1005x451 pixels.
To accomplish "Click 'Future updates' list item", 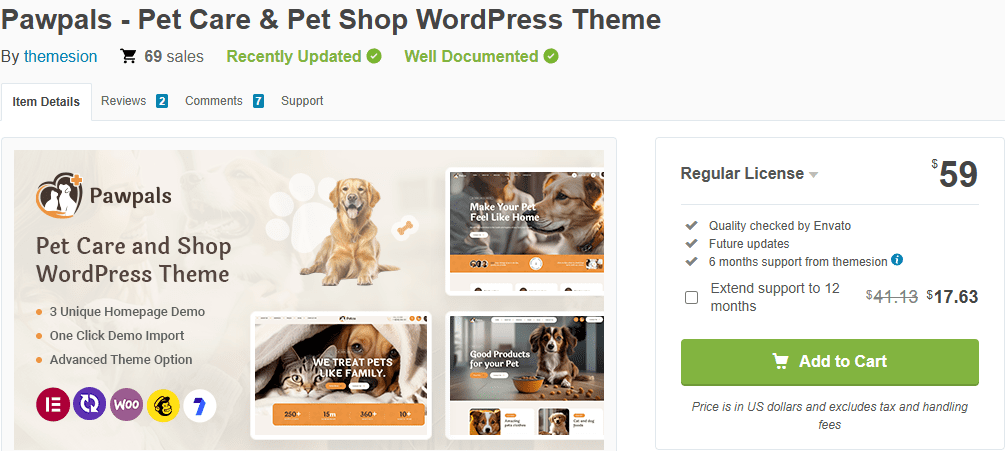I will pyautogui.click(x=749, y=243).
